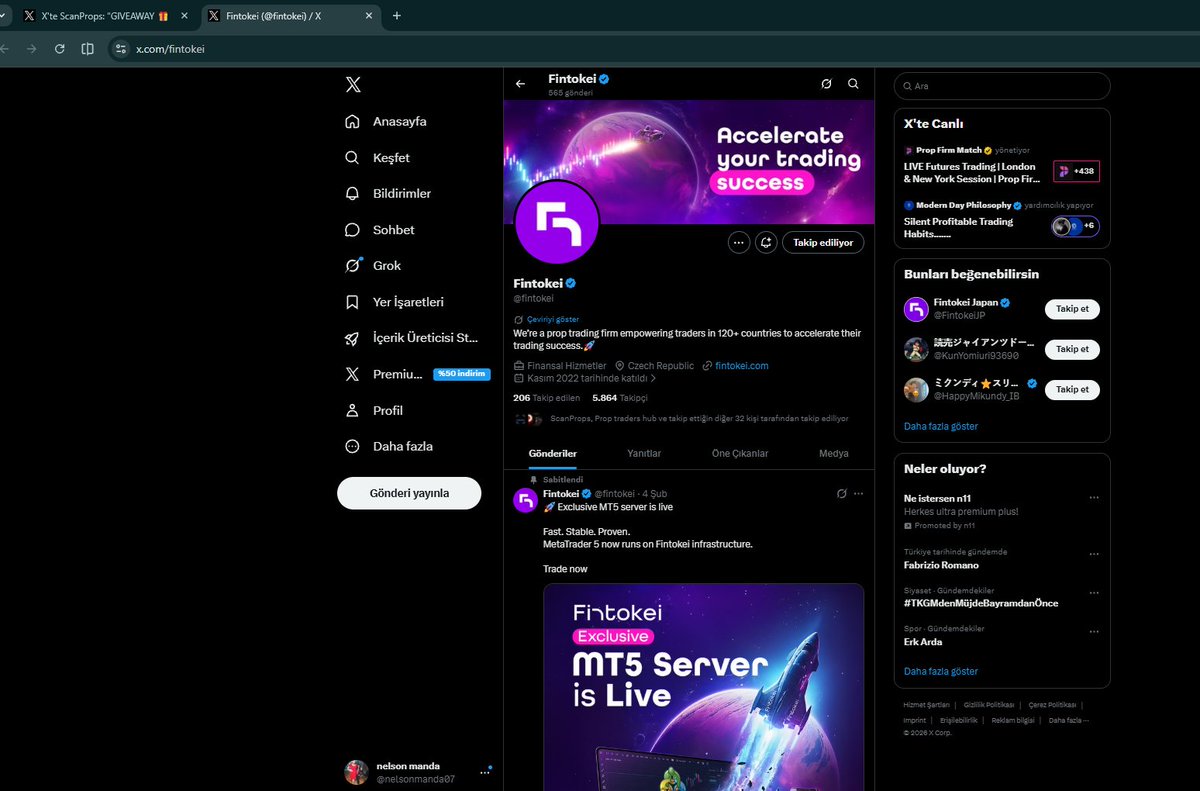Click the X logo in sidebar
Screen dimensions: 1200x791
coord(353,85)
